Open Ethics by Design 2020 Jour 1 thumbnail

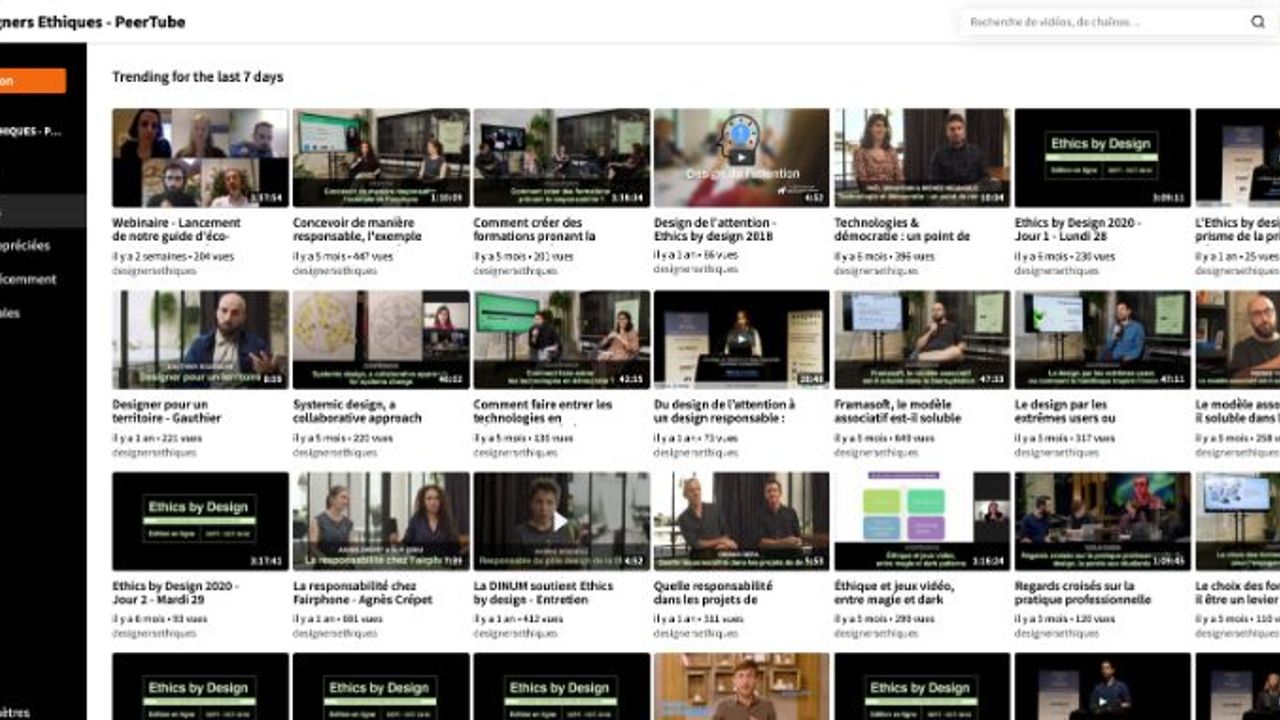click(x=1102, y=157)
